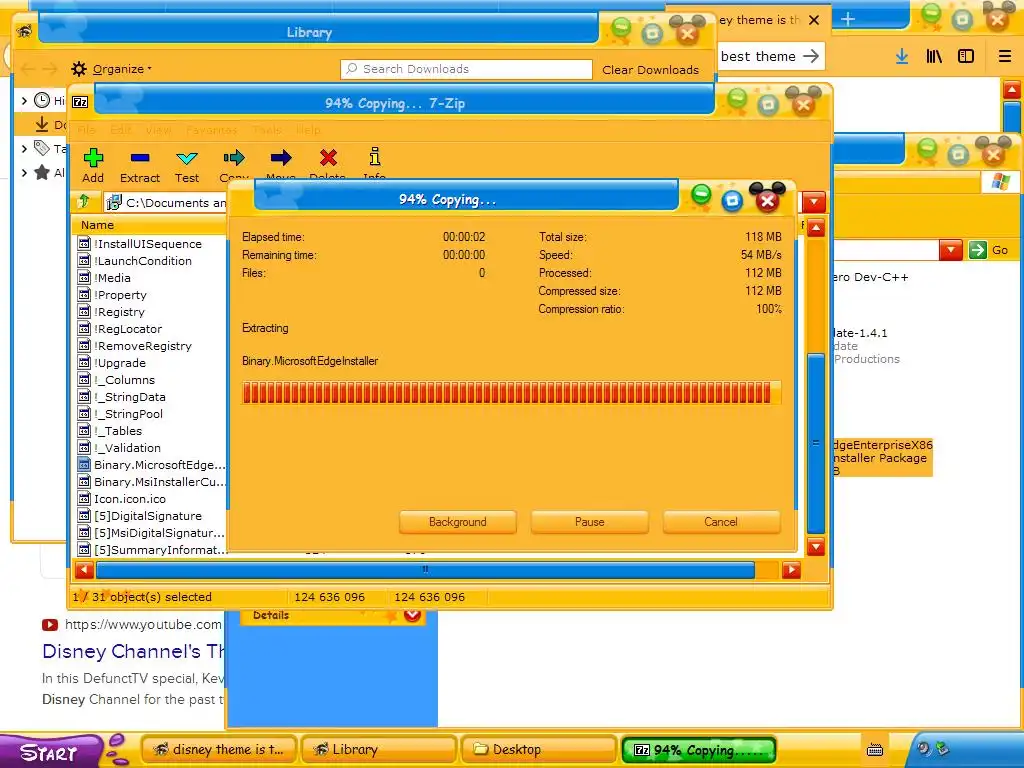Image resolution: width=1024 pixels, height=768 pixels.
Task: Open the Organize dropdown menu
Action: coord(122,69)
